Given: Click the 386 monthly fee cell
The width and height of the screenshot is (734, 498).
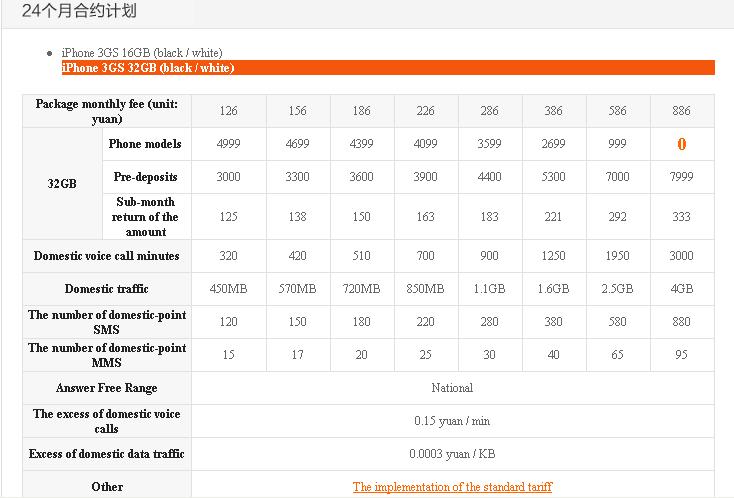Looking at the screenshot, I should pyautogui.click(x=554, y=111).
